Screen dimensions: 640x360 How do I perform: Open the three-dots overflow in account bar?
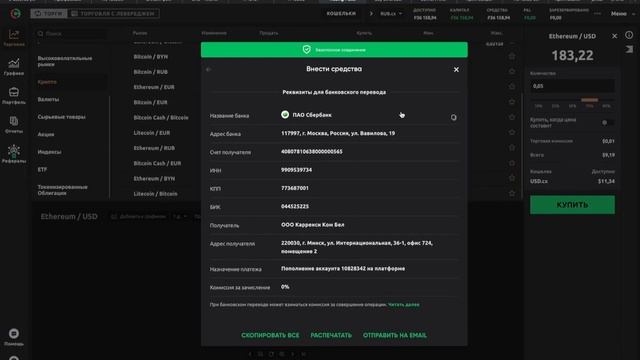[x=598, y=13]
